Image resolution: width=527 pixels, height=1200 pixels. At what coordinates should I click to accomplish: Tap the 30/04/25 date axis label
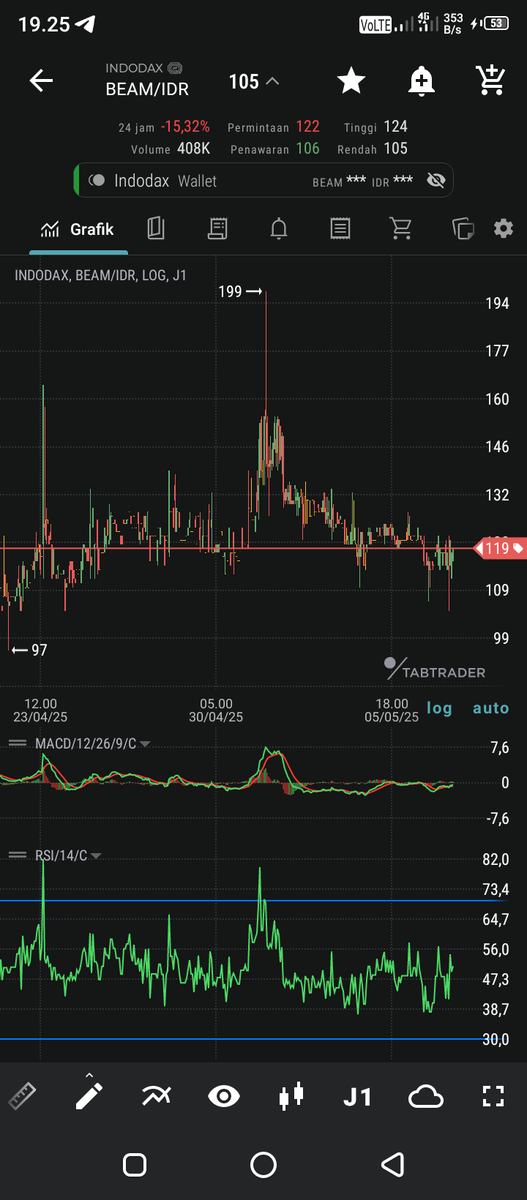click(x=216, y=717)
